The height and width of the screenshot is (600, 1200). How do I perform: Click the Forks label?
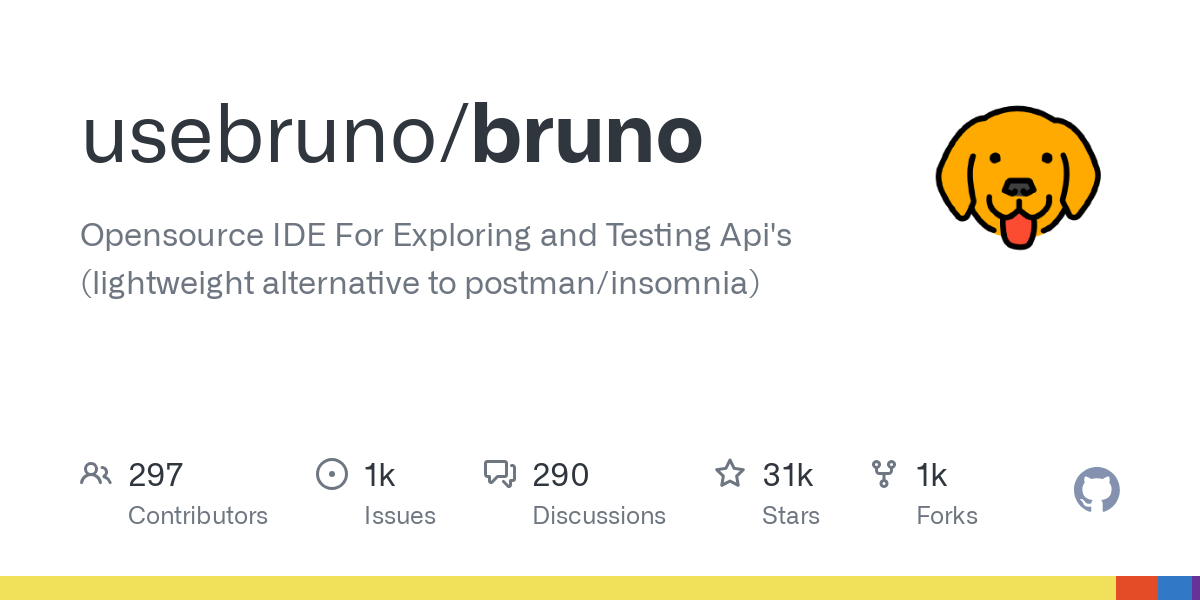pyautogui.click(x=947, y=516)
